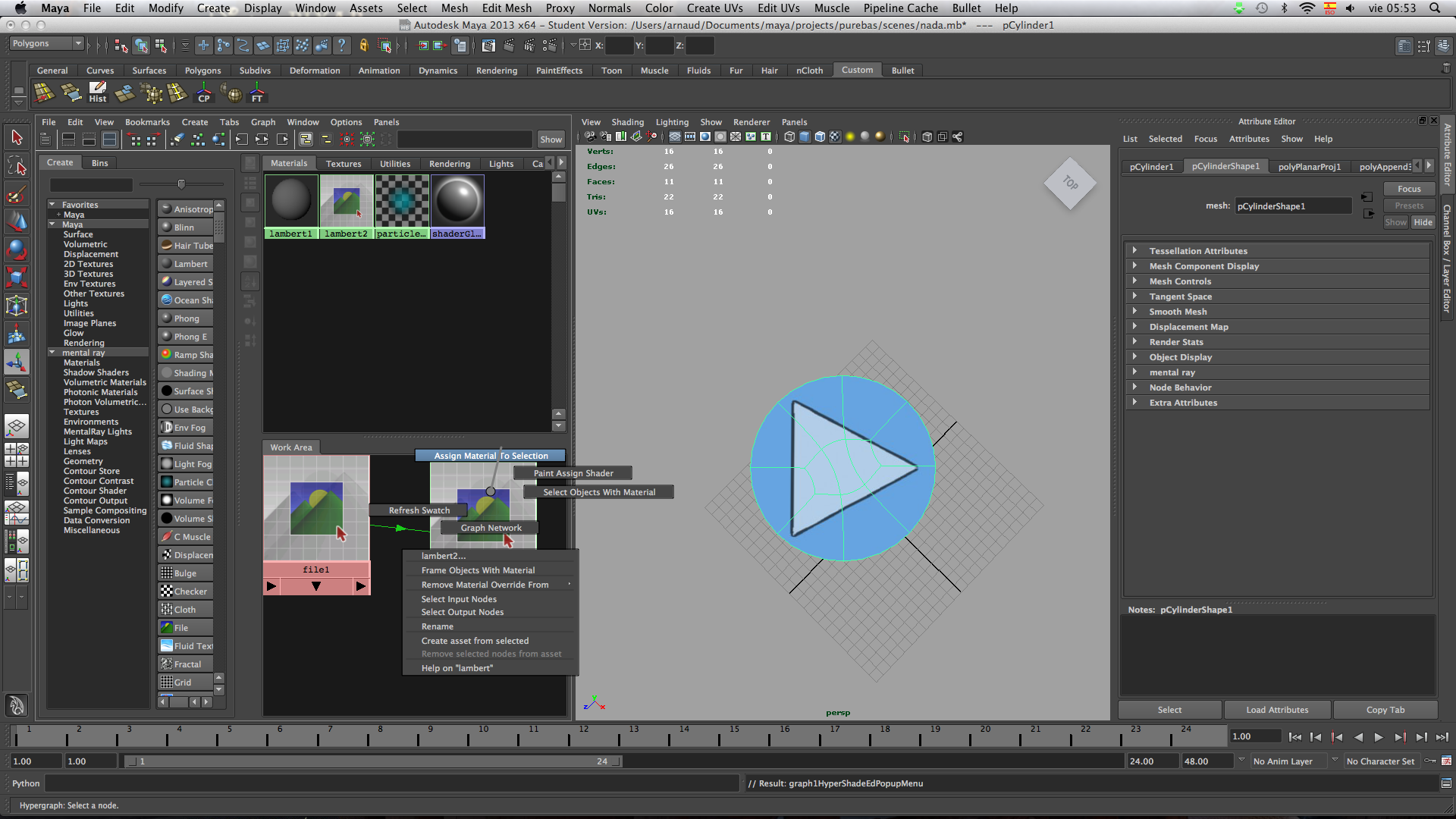Click the lock selection padlock icon
1456x819 pixels.
[x=363, y=45]
